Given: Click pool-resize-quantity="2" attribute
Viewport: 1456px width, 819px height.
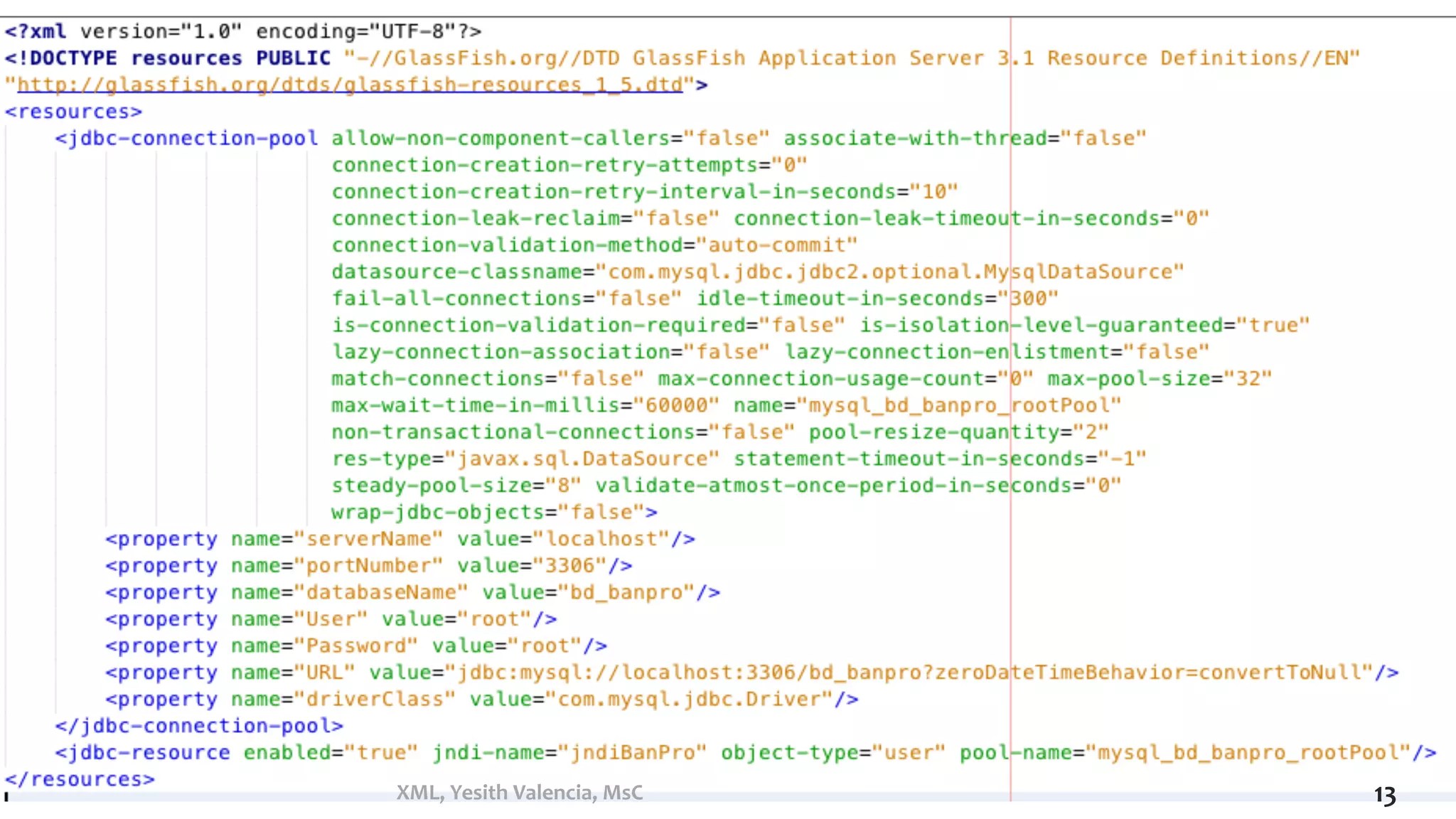Looking at the screenshot, I should click(x=958, y=432).
